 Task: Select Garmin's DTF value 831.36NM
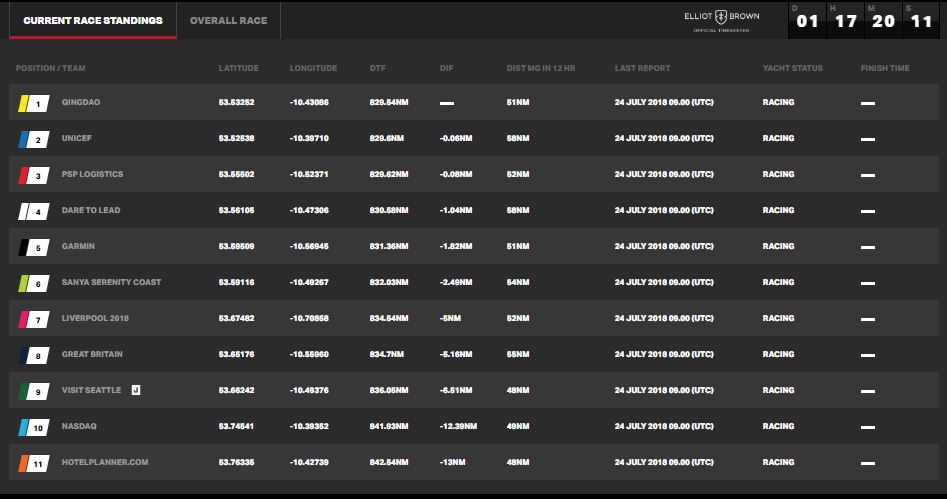(389, 246)
